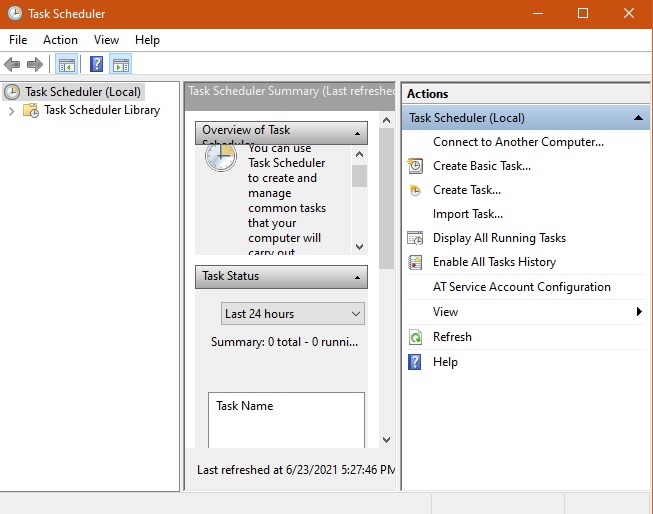Collapse the Overview of Task Scheduler section
The height and width of the screenshot is (514, 653).
[357, 134]
